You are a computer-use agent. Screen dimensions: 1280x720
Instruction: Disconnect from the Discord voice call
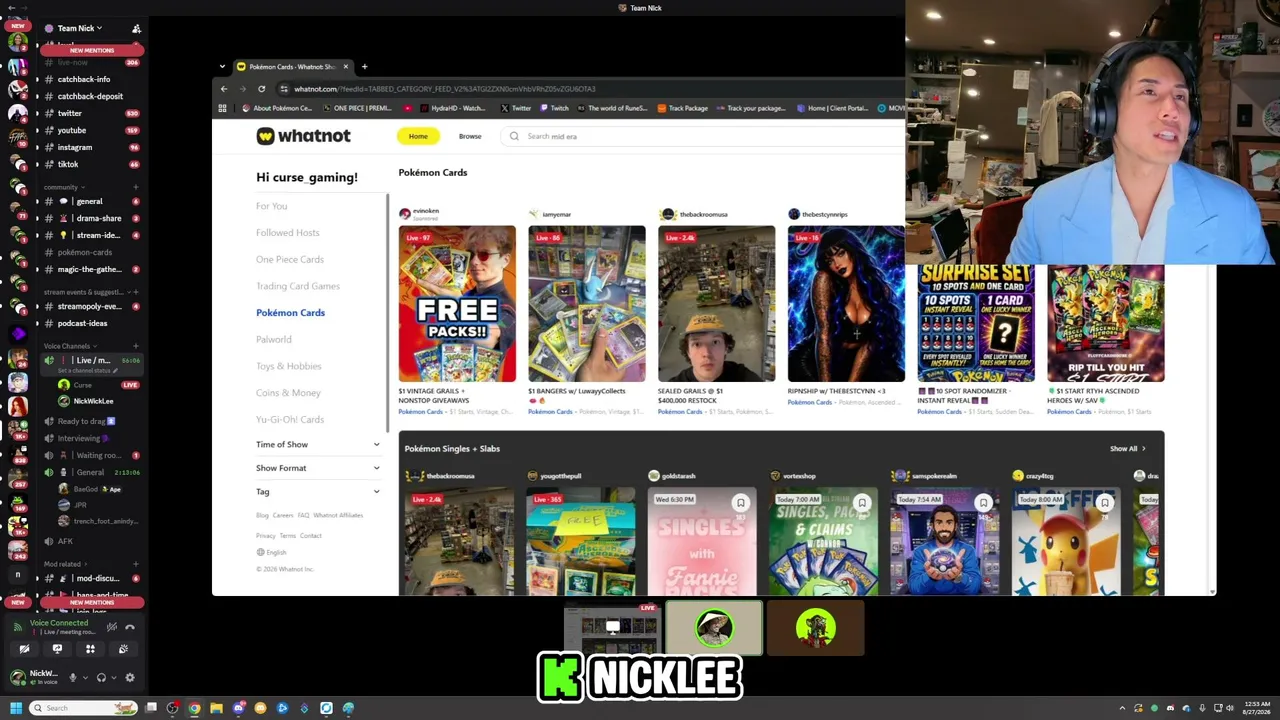click(129, 627)
